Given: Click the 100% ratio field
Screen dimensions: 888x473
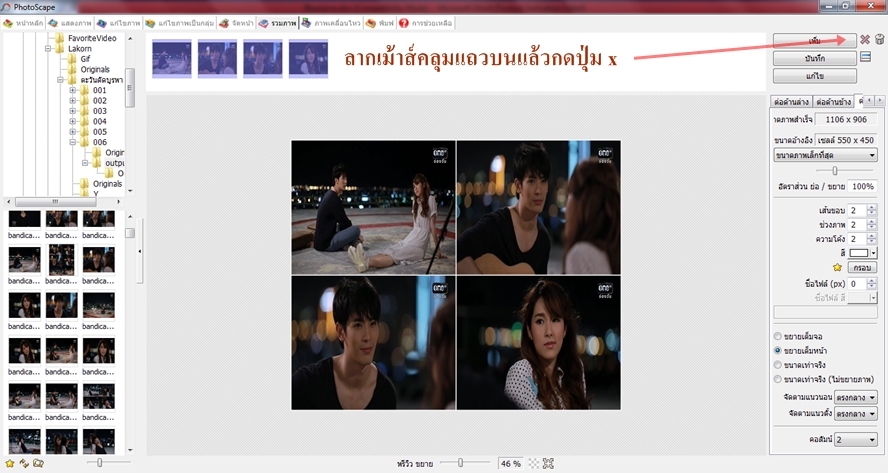Looking at the screenshot, I should click(863, 186).
